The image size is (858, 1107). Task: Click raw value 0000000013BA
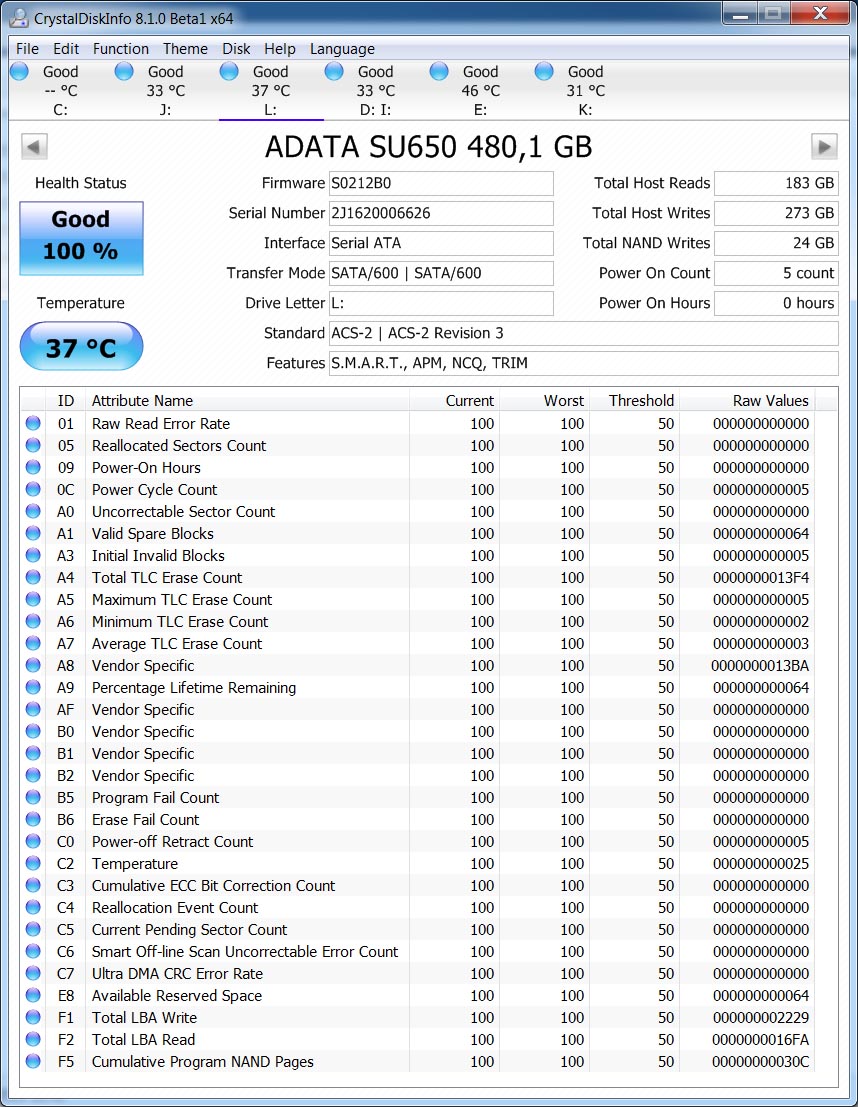(760, 665)
